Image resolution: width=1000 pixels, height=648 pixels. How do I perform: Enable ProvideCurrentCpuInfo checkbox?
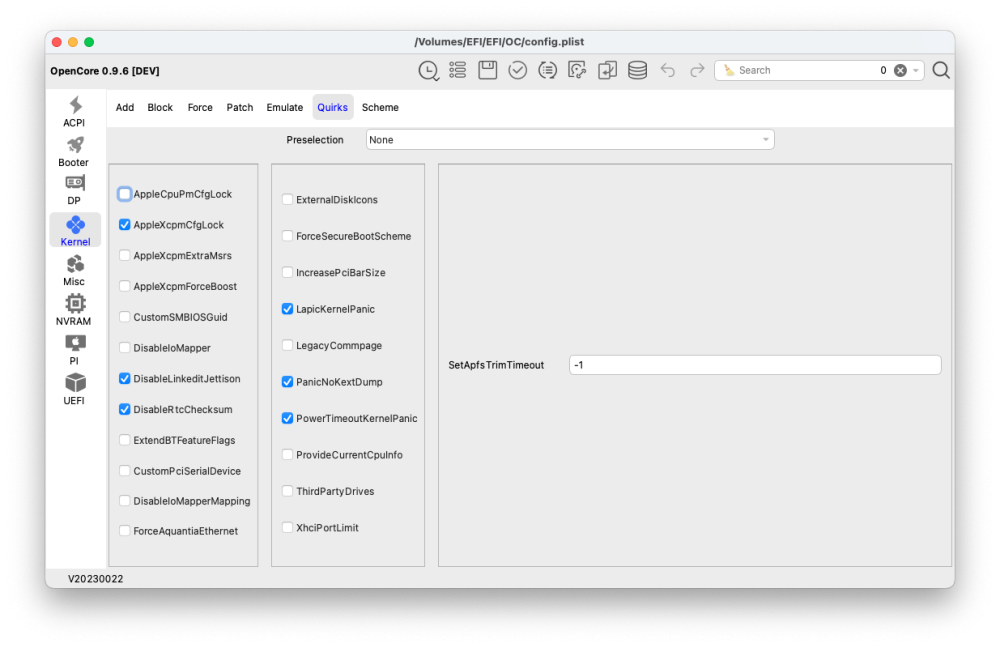point(287,454)
